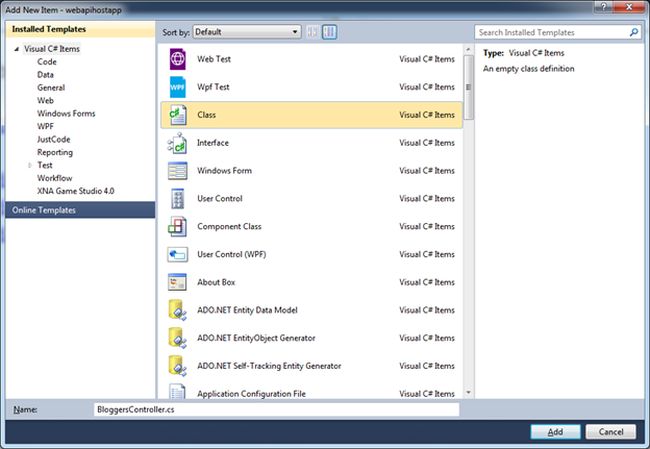Click the User Control template icon
The width and height of the screenshot is (650, 449).
[x=178, y=199]
